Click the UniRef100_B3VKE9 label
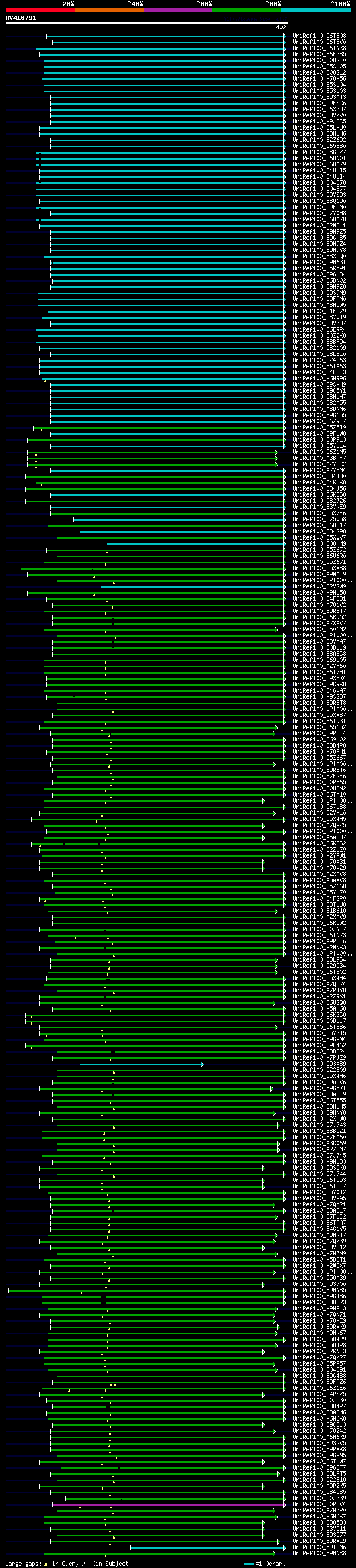This screenshot has width=356, height=1568. click(x=319, y=506)
